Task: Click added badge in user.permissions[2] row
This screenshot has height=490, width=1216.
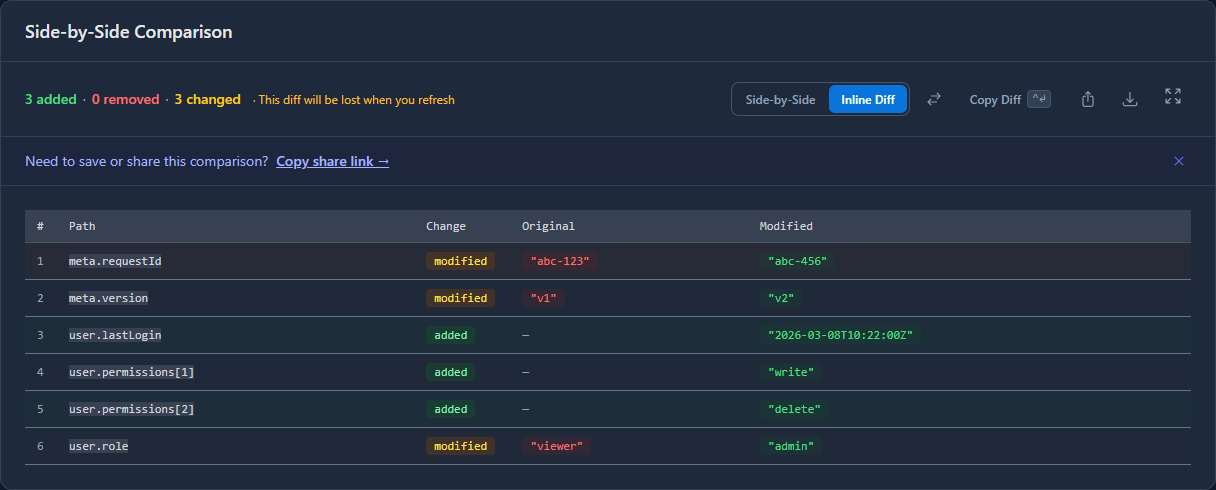Action: [451, 409]
